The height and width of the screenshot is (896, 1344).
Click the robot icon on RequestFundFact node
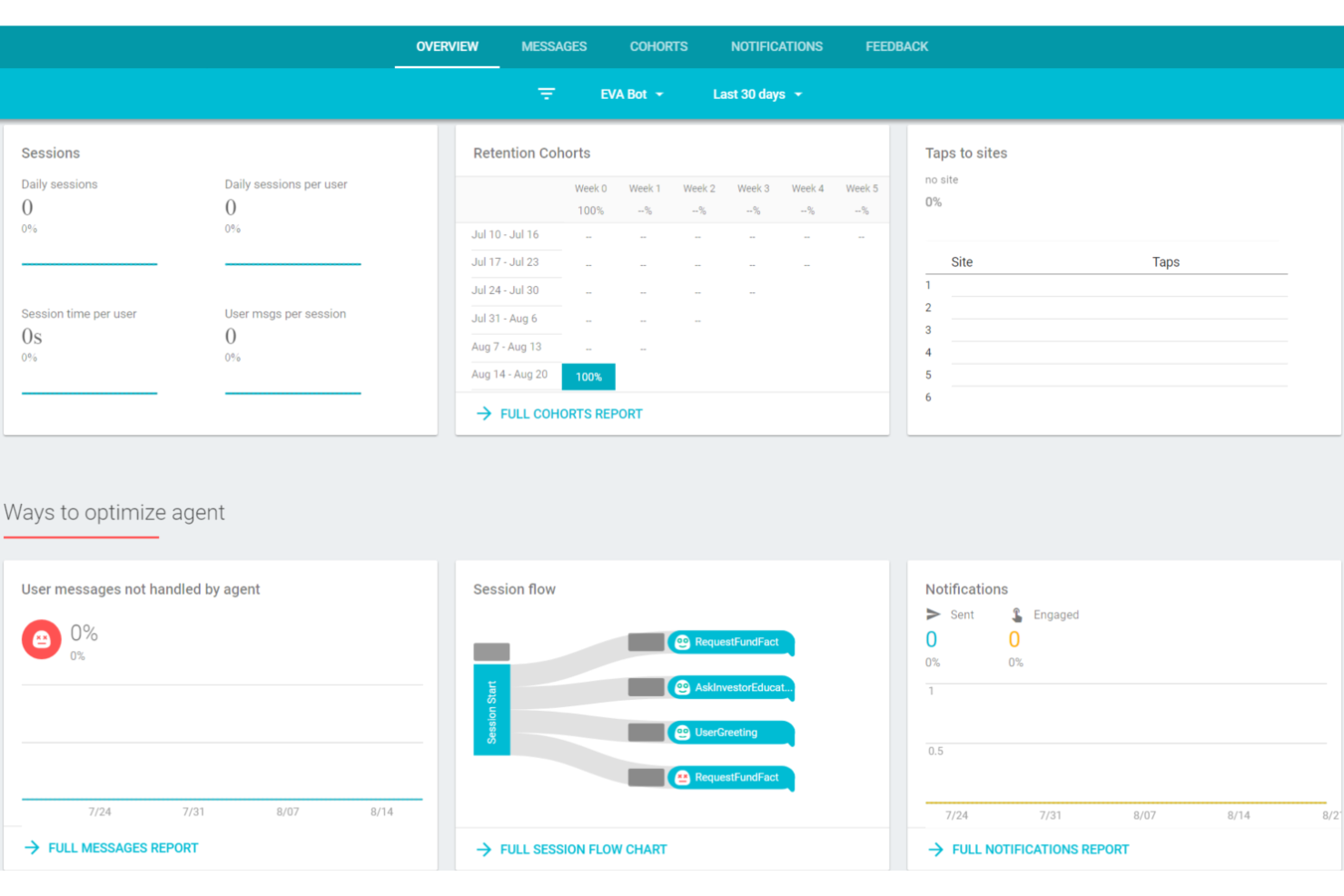(681, 642)
